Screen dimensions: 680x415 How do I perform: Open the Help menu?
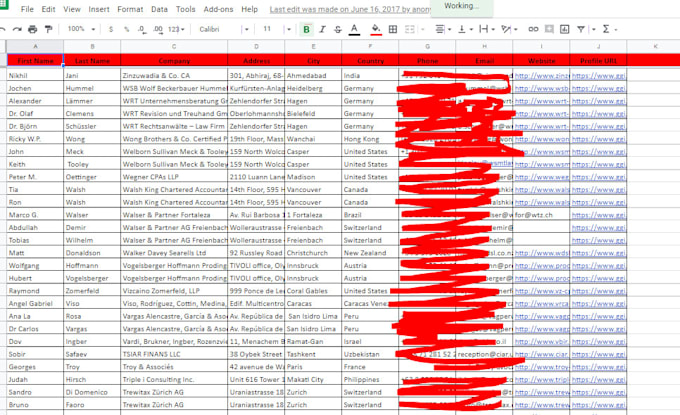point(249,9)
